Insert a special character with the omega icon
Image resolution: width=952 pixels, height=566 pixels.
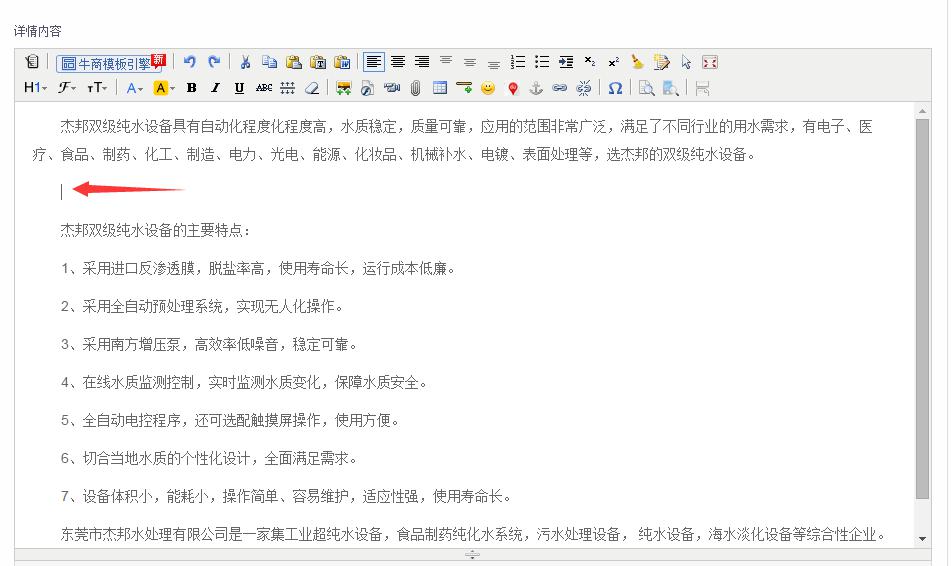[x=615, y=88]
